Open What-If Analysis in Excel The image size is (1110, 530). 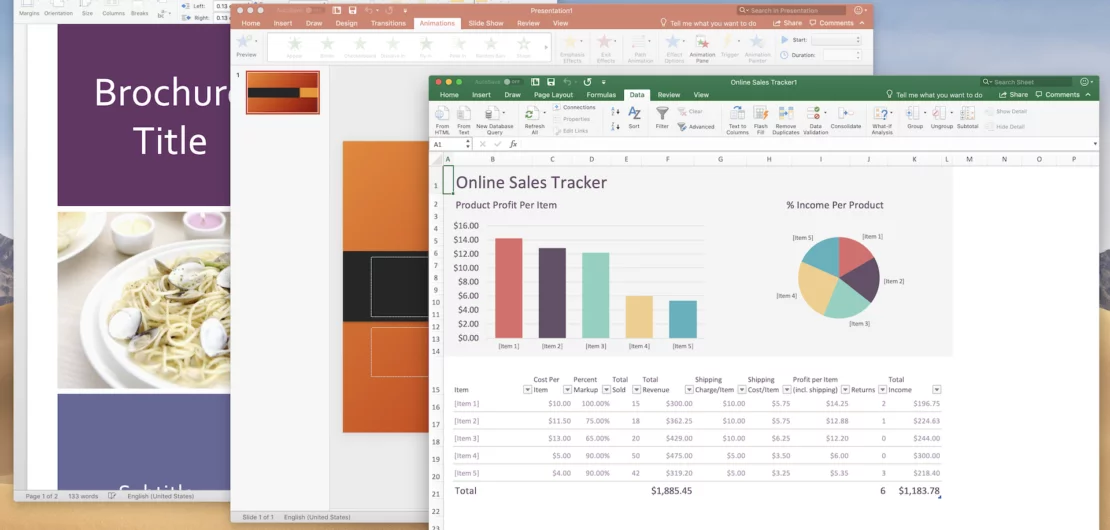(882, 120)
